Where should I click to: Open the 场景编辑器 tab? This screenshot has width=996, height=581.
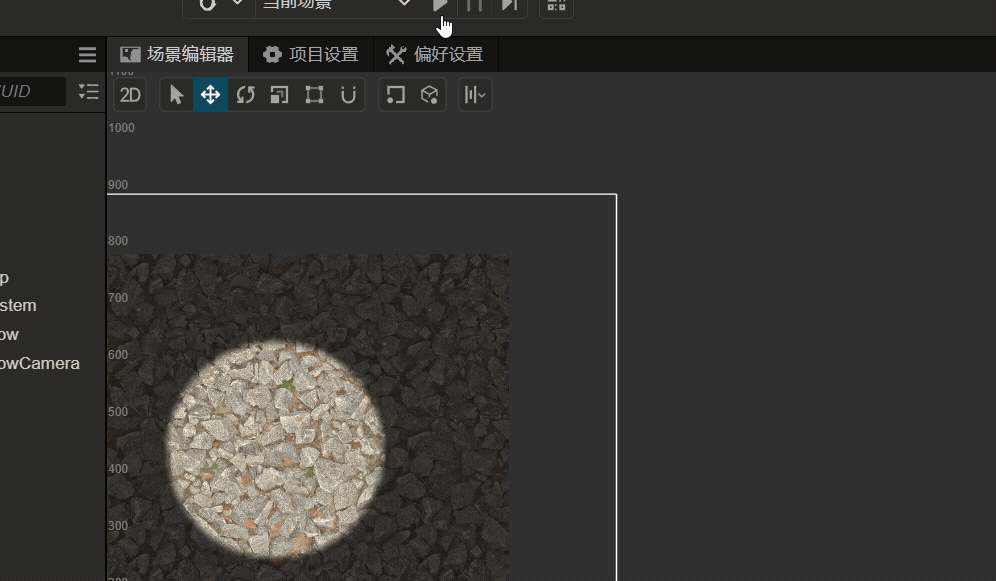click(x=177, y=55)
